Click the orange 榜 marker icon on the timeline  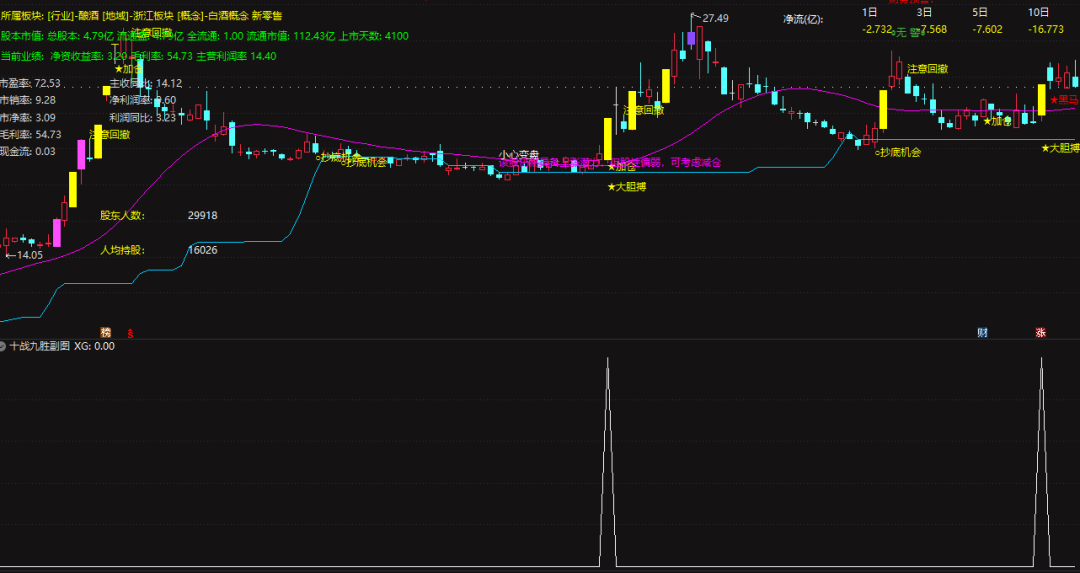pyautogui.click(x=106, y=331)
